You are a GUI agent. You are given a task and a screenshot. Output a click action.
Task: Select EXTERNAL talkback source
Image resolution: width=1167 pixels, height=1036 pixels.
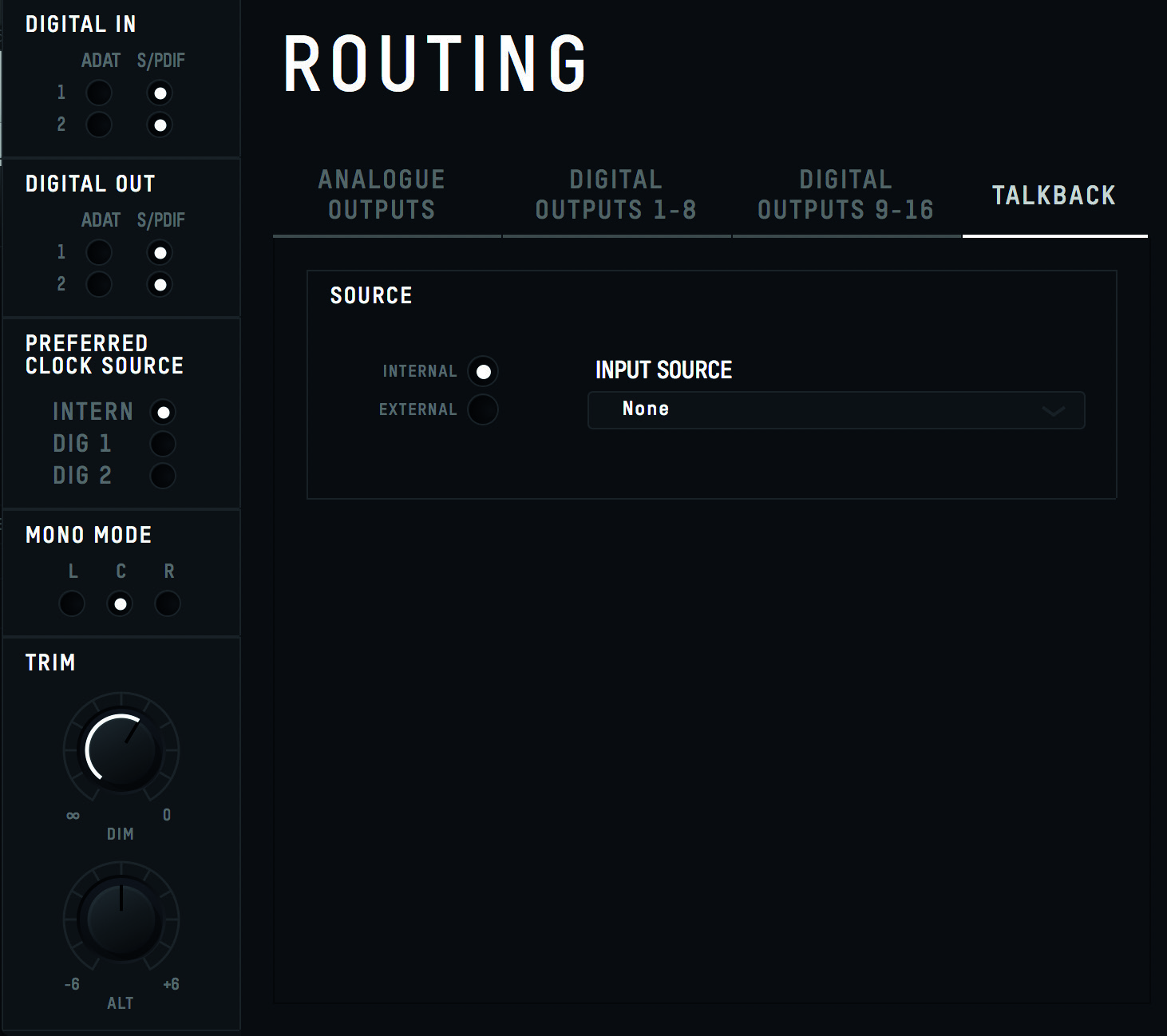(x=483, y=409)
